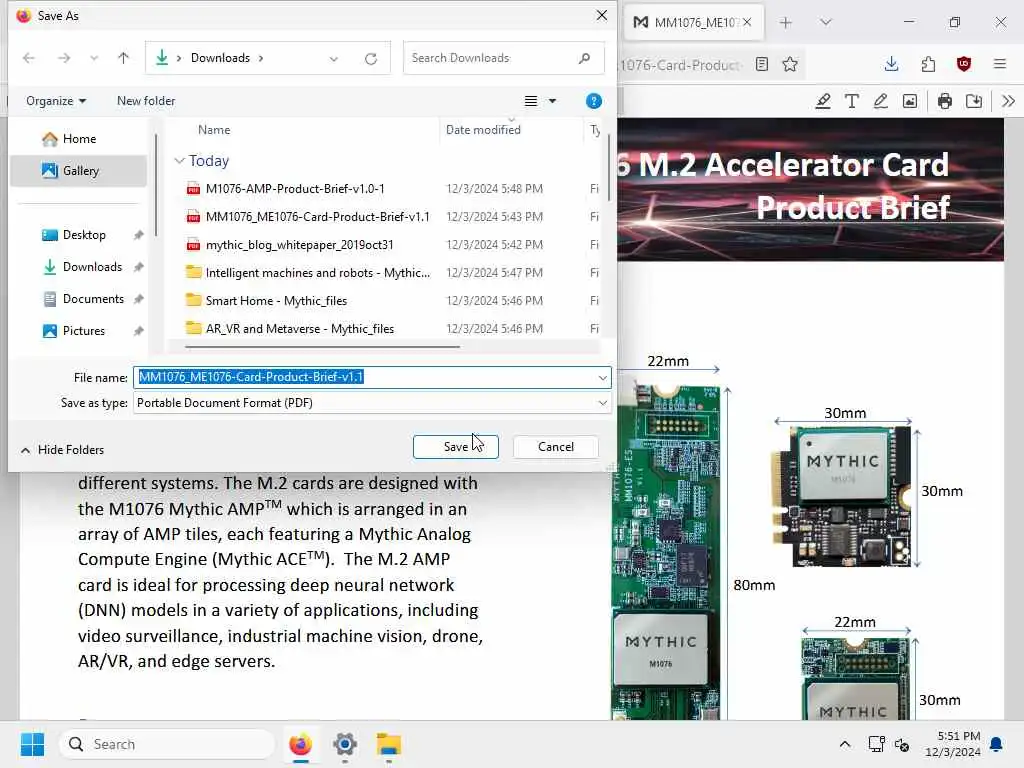This screenshot has width=1024, height=768.
Task: Bookmark this page with star icon
Action: [x=790, y=64]
